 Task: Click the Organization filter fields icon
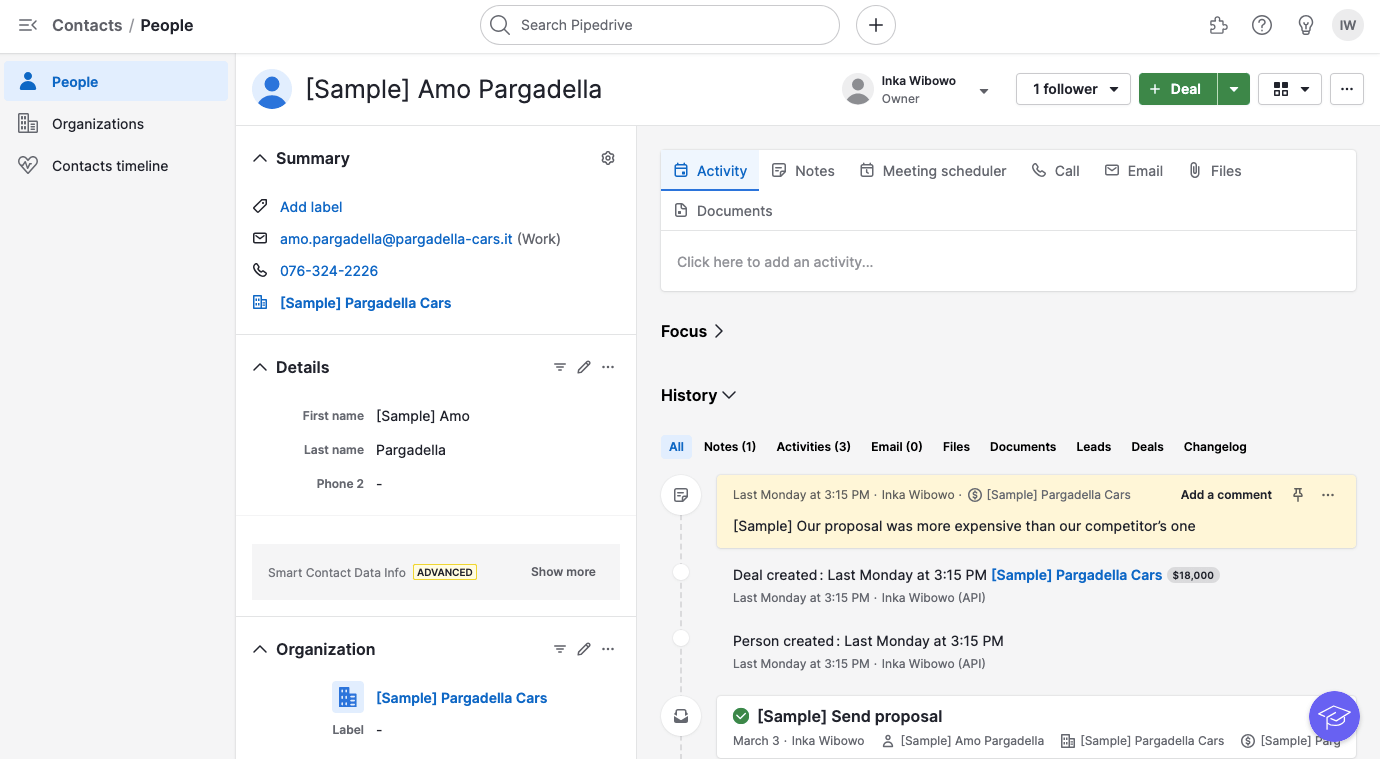pos(560,649)
